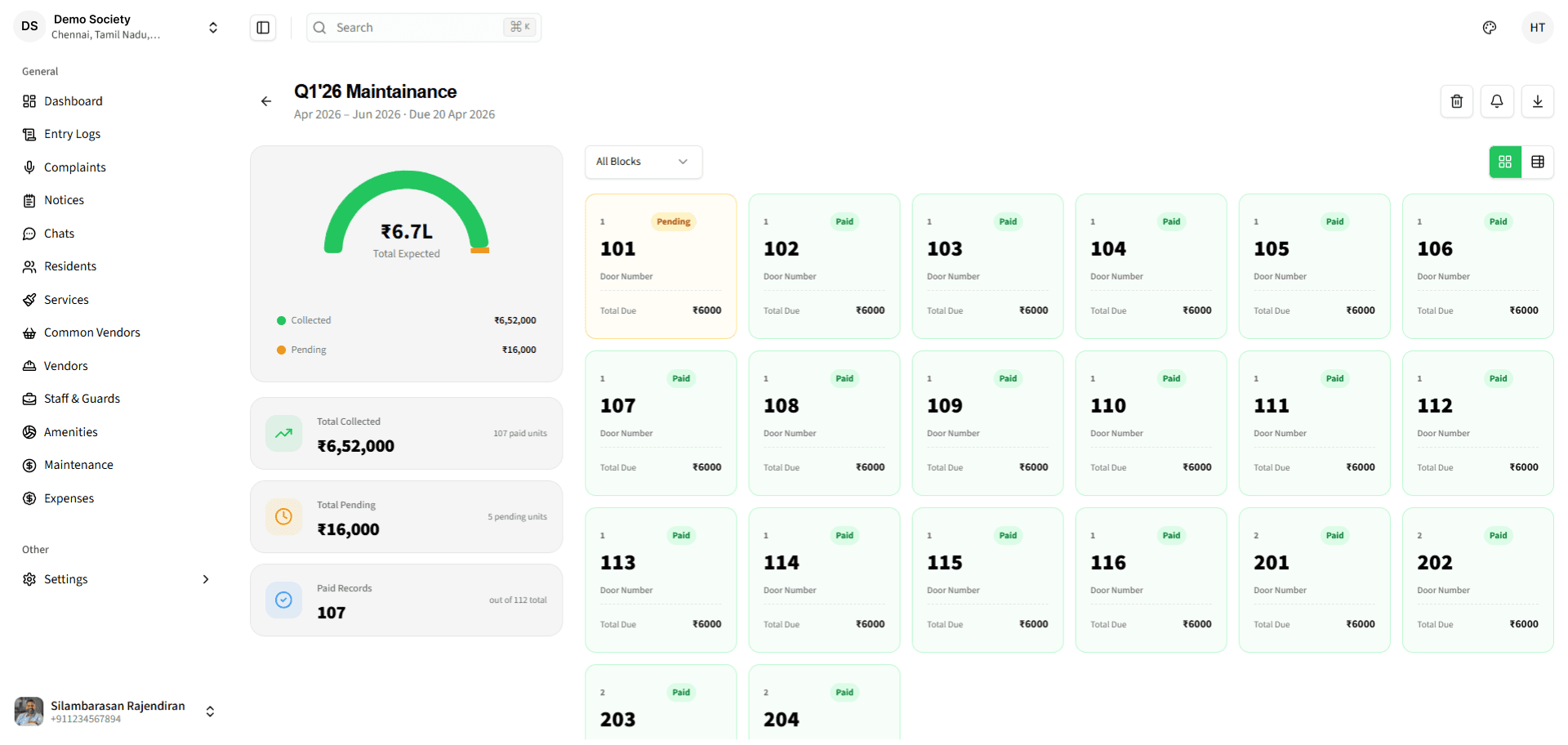Click the DS society logo badge

click(29, 26)
